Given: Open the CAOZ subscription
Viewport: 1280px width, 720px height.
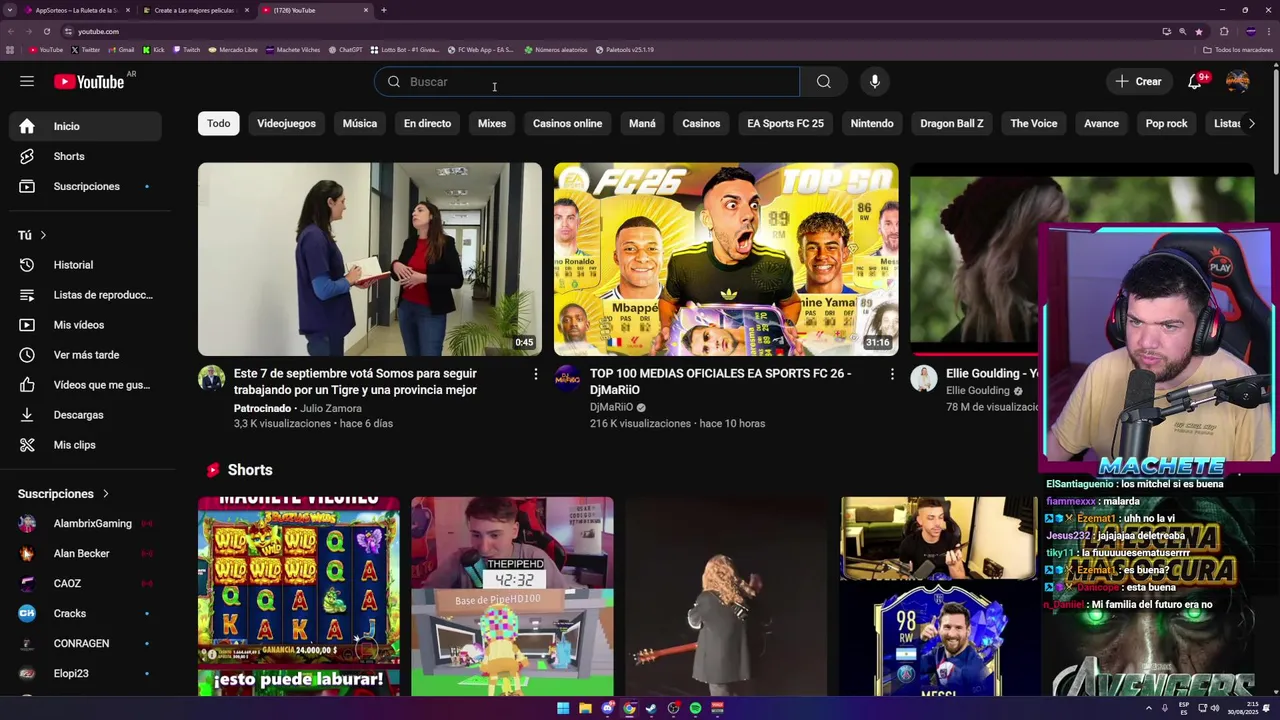Looking at the screenshot, I should [85, 584].
